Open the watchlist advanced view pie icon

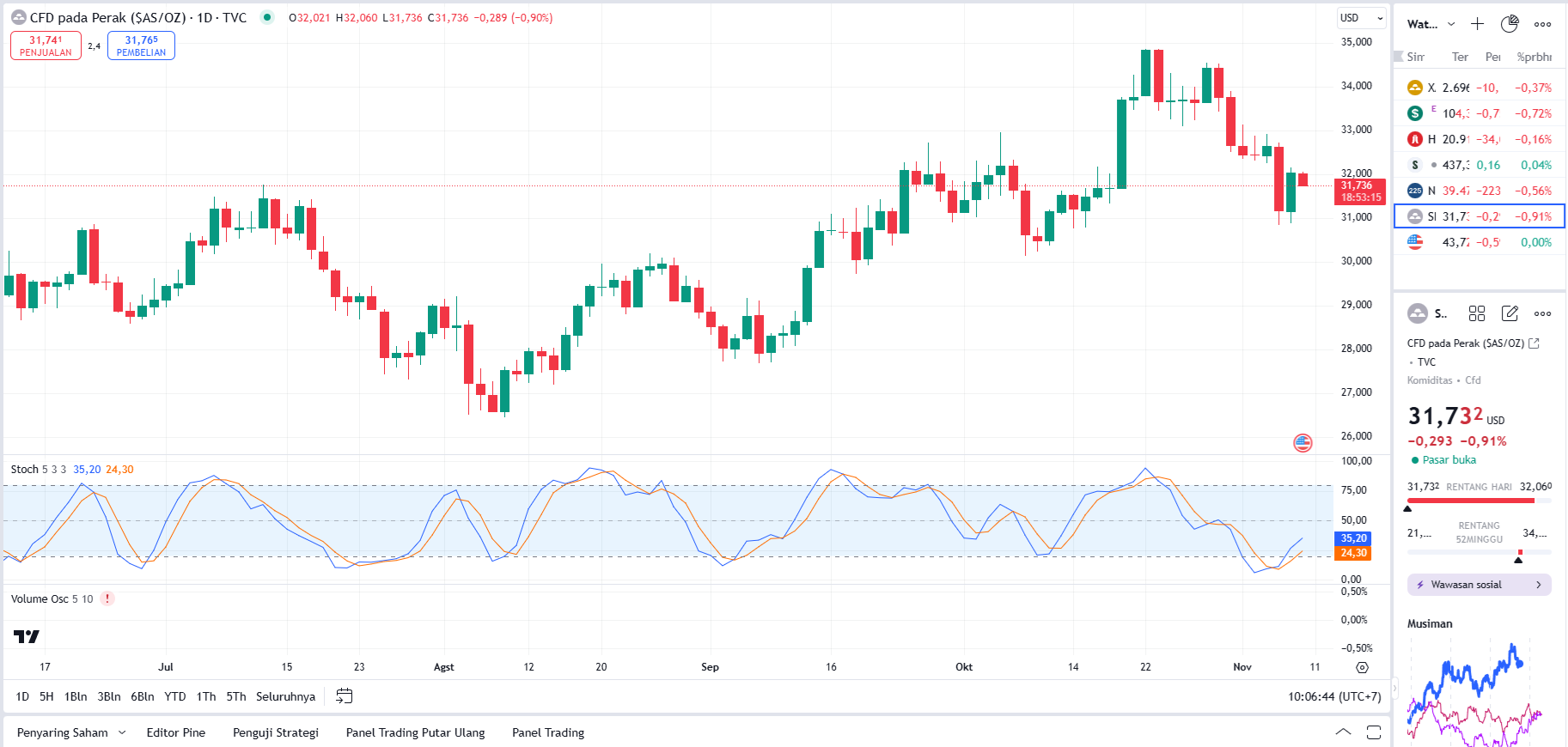point(1510,24)
